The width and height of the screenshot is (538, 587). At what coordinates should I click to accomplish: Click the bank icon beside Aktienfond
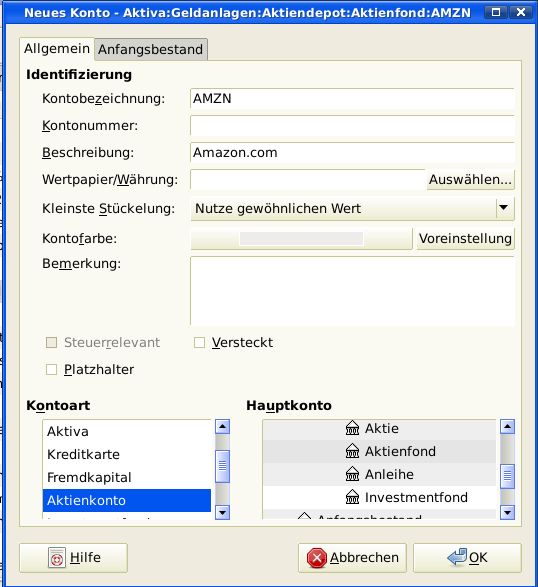[352, 451]
